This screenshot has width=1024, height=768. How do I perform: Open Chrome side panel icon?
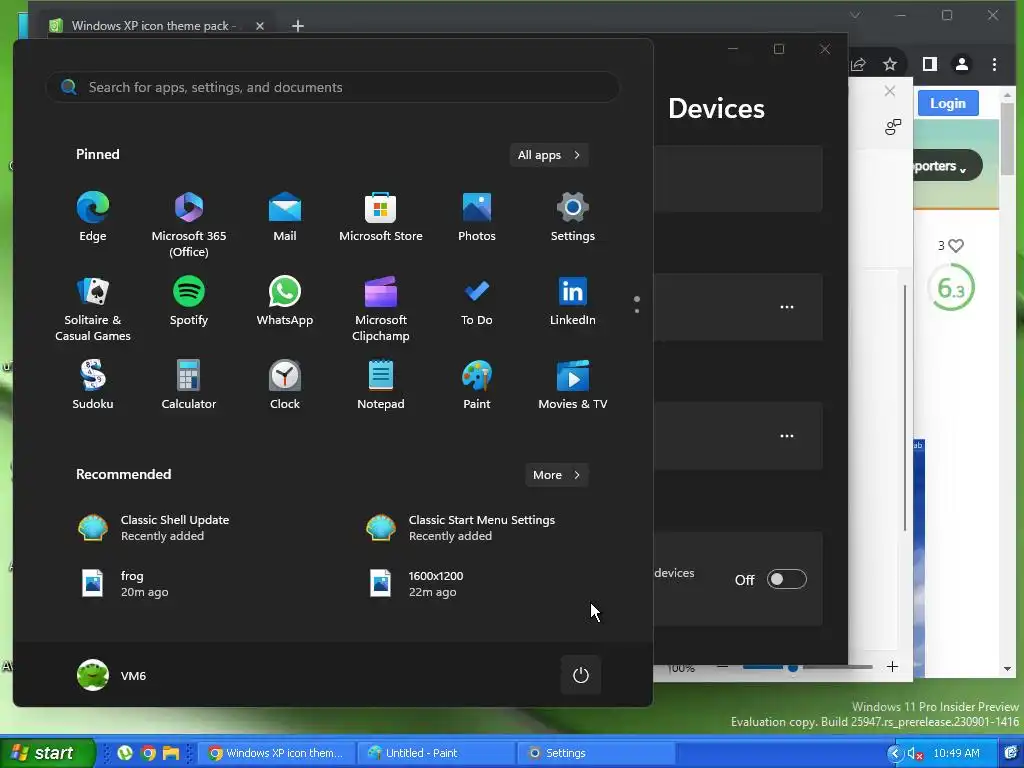[929, 64]
